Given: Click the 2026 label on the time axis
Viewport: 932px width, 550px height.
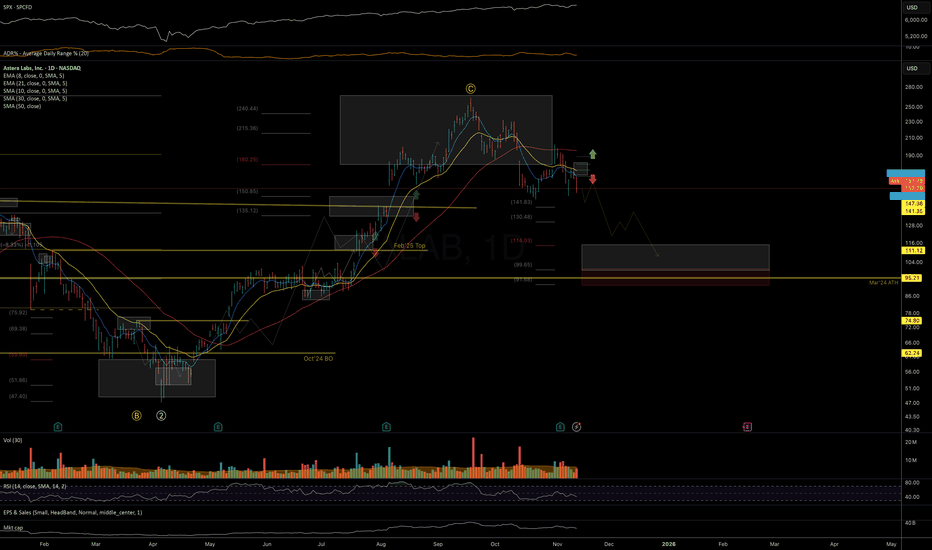Looking at the screenshot, I should pos(668,543).
